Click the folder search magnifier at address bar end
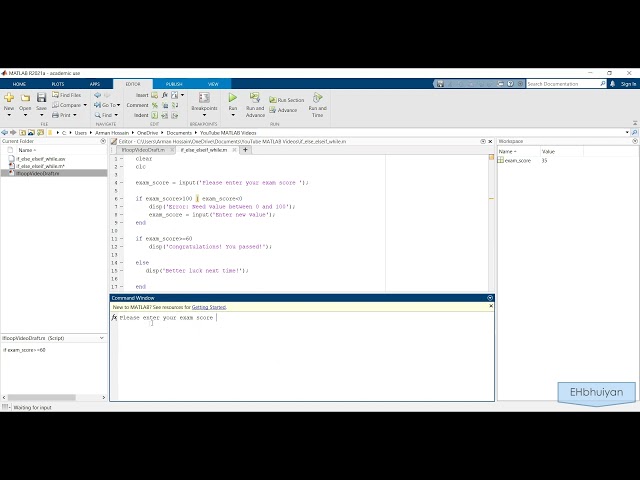The height and width of the screenshot is (480, 640). (634, 133)
